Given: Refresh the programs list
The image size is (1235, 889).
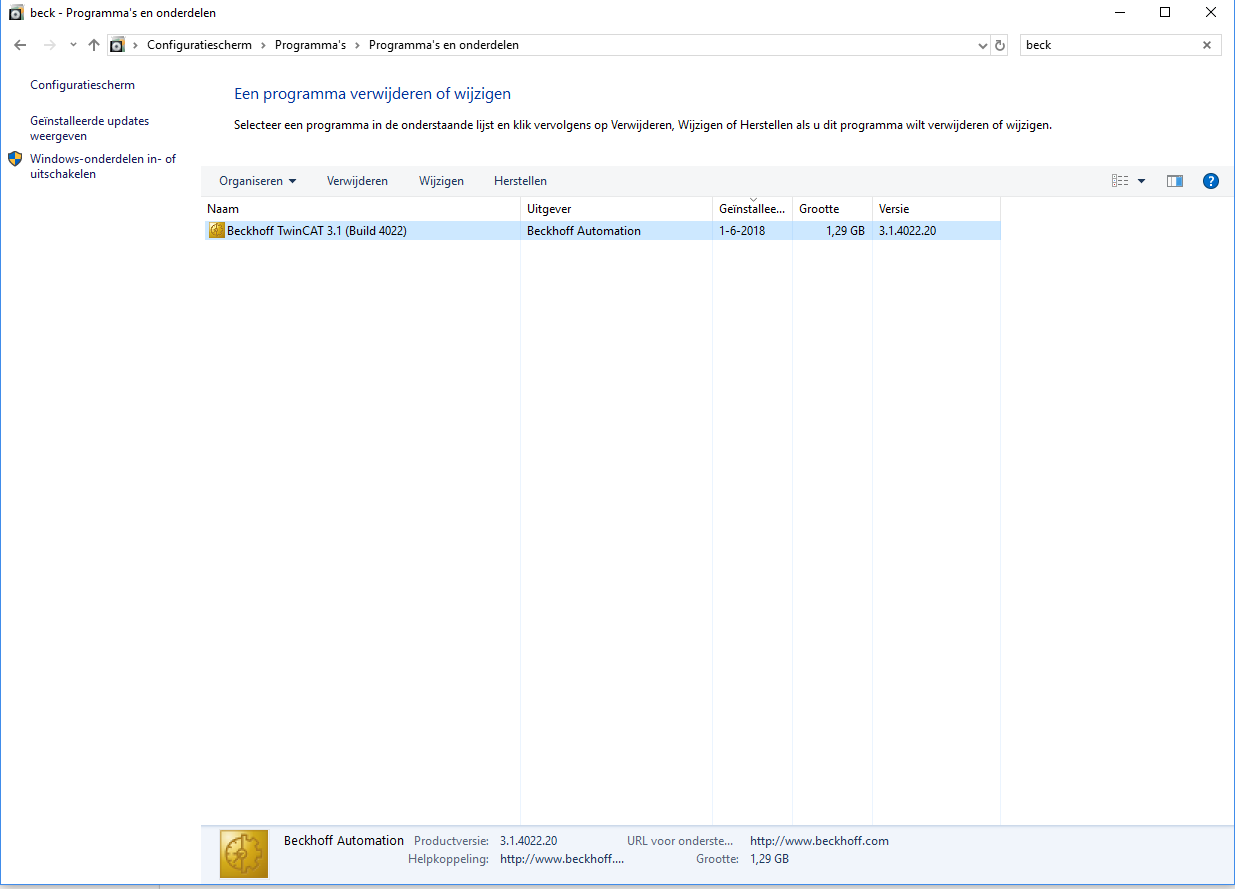Looking at the screenshot, I should coord(999,45).
